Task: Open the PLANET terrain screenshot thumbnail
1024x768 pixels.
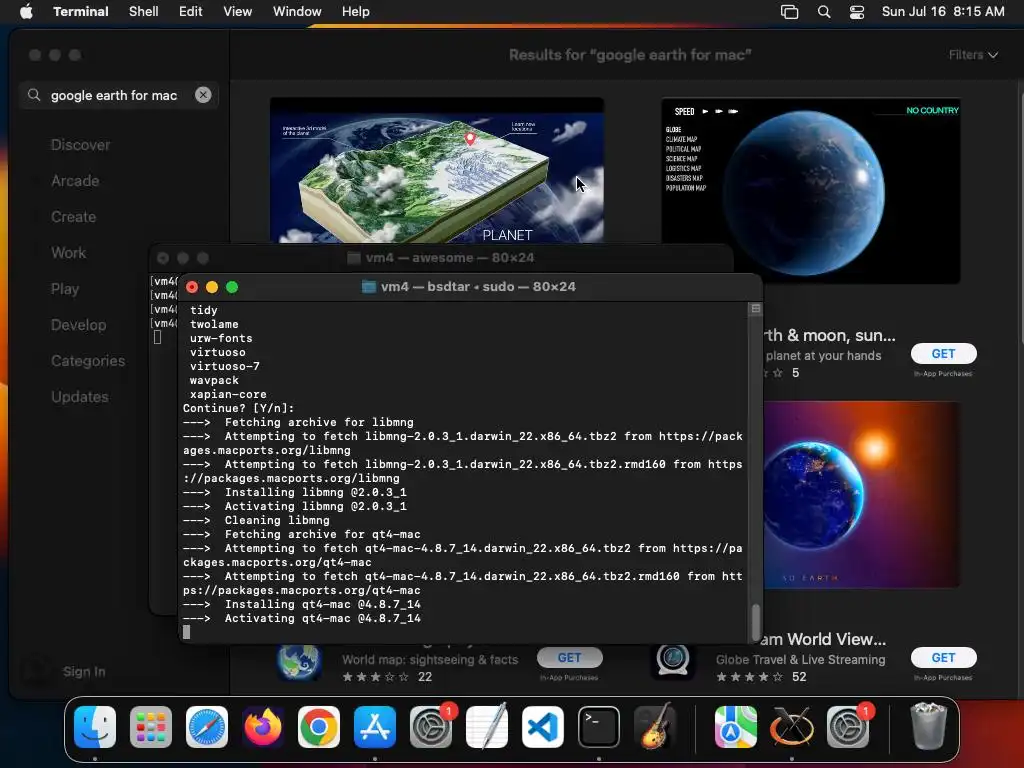Action: tap(436, 170)
